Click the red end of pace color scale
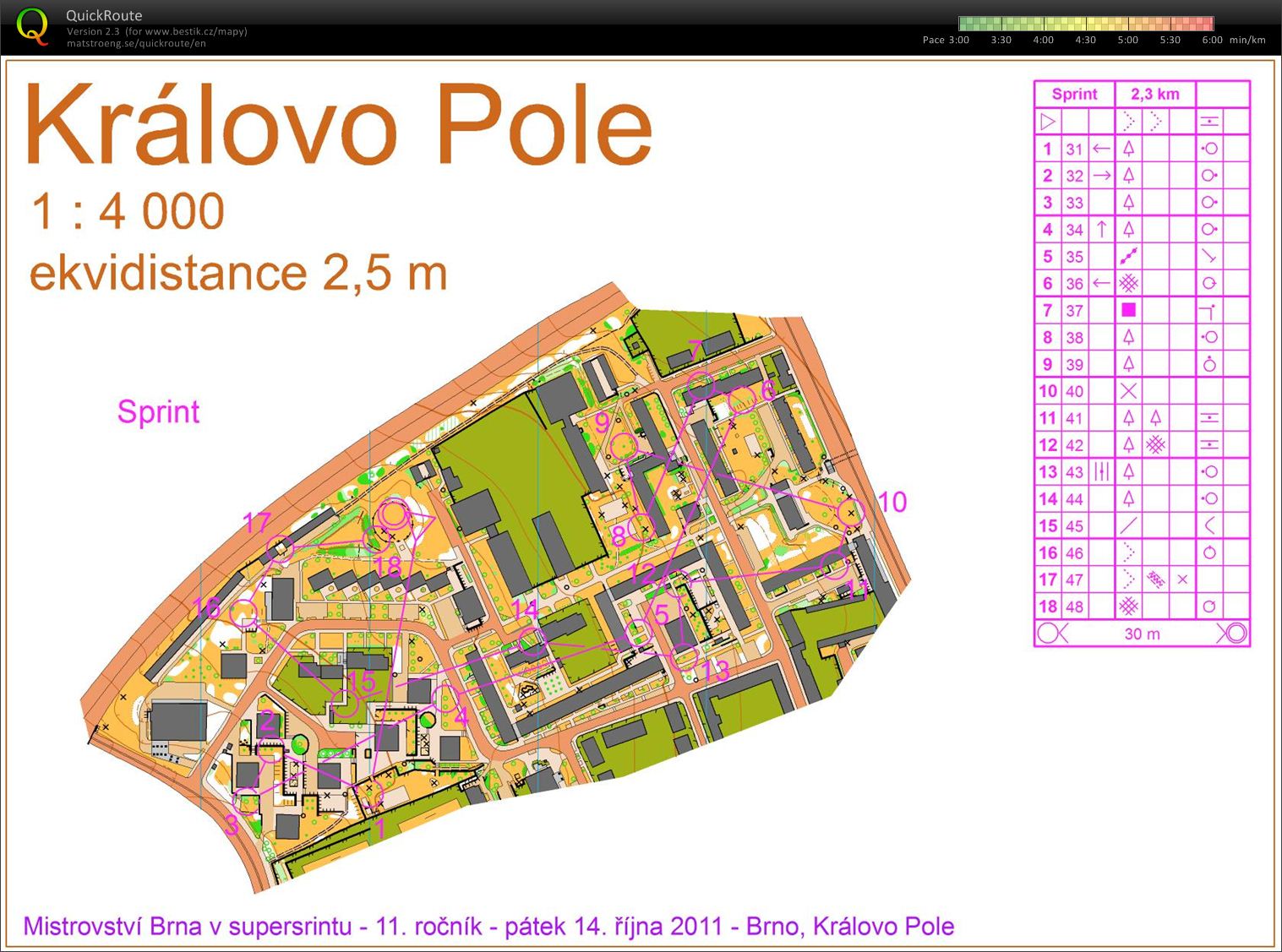The width and height of the screenshot is (1282, 952). point(1208,24)
